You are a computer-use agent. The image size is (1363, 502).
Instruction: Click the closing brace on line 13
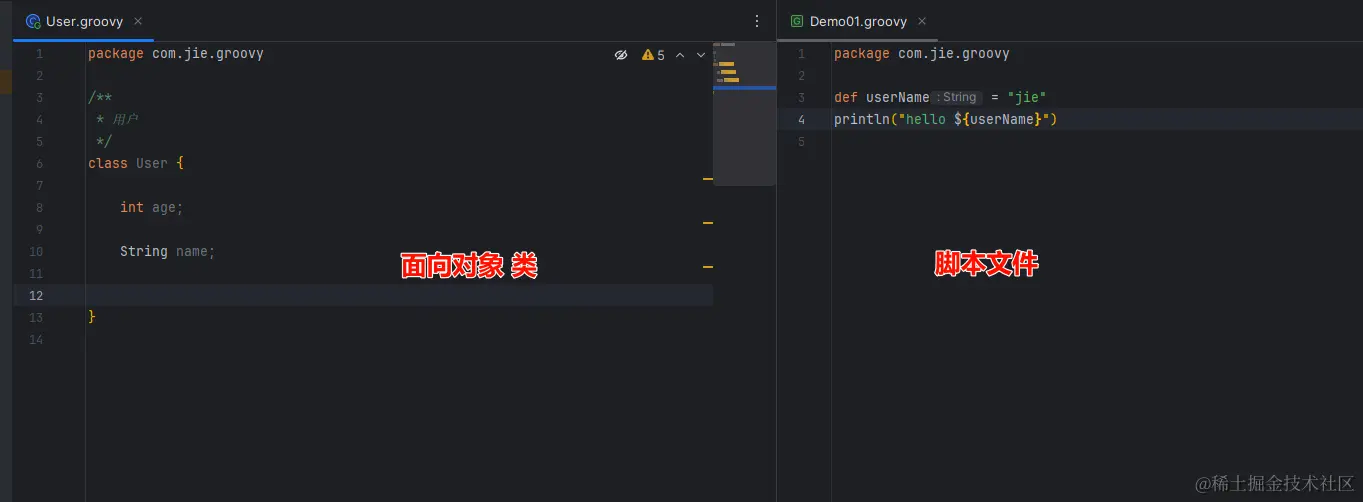click(92, 317)
